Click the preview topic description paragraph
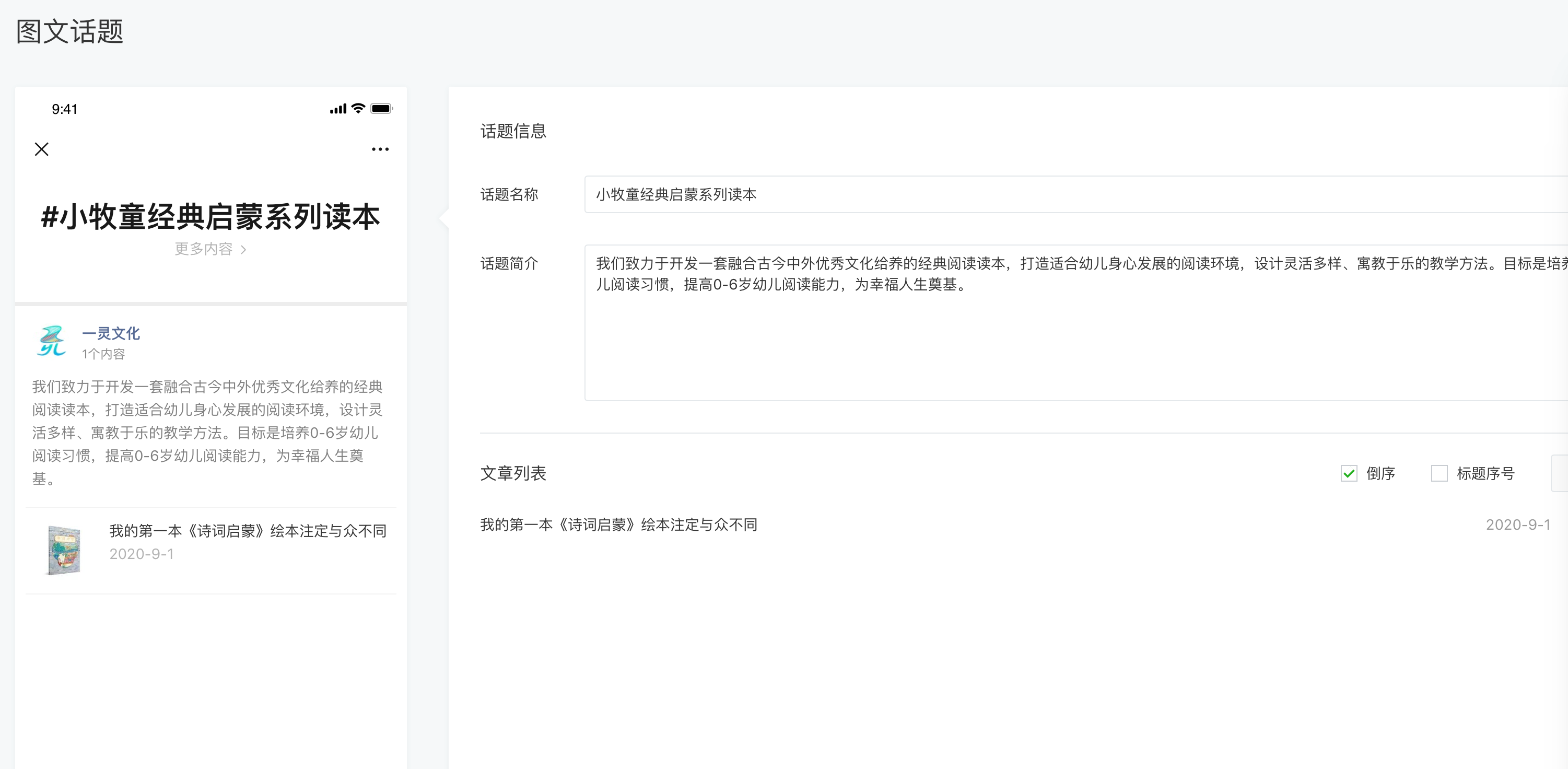Image resolution: width=1568 pixels, height=769 pixels. [207, 432]
